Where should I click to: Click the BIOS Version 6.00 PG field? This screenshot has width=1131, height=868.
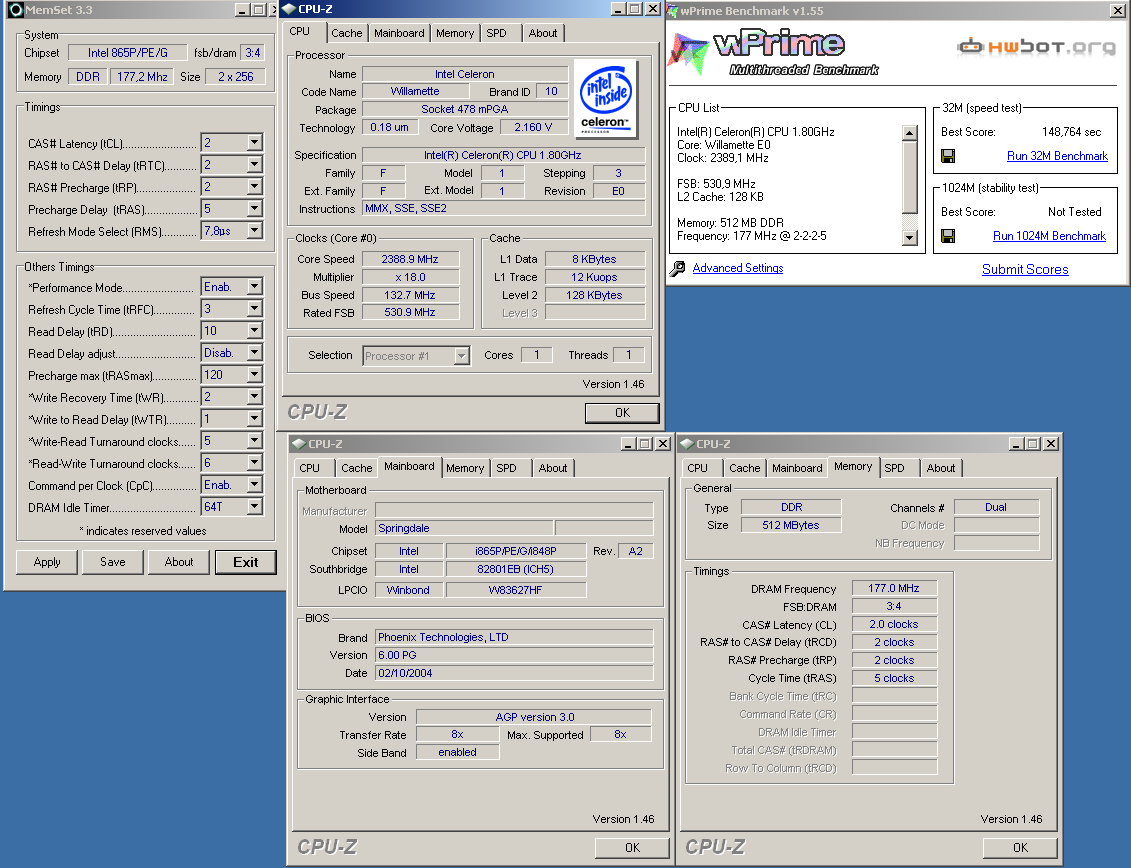pos(514,655)
